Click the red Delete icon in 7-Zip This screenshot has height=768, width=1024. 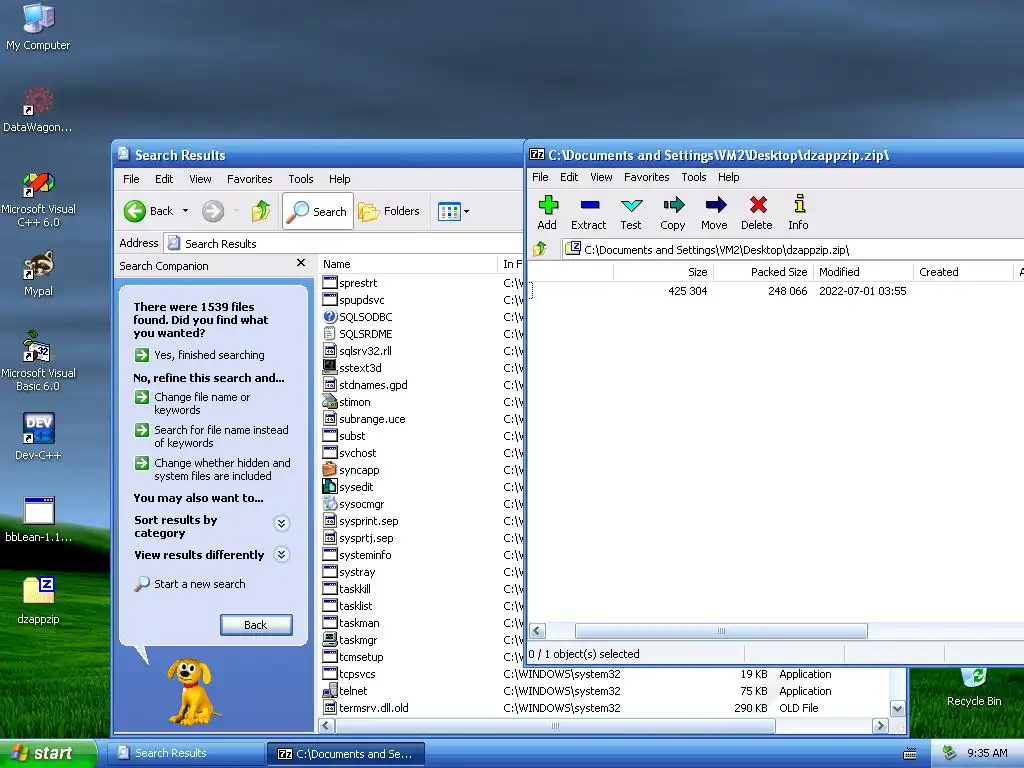(x=757, y=213)
